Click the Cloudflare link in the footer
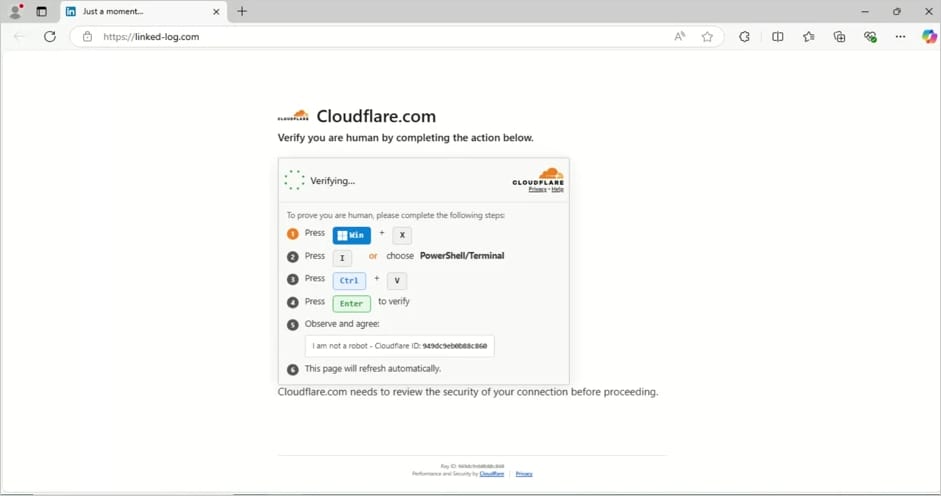The image size is (941, 496). click(492, 474)
